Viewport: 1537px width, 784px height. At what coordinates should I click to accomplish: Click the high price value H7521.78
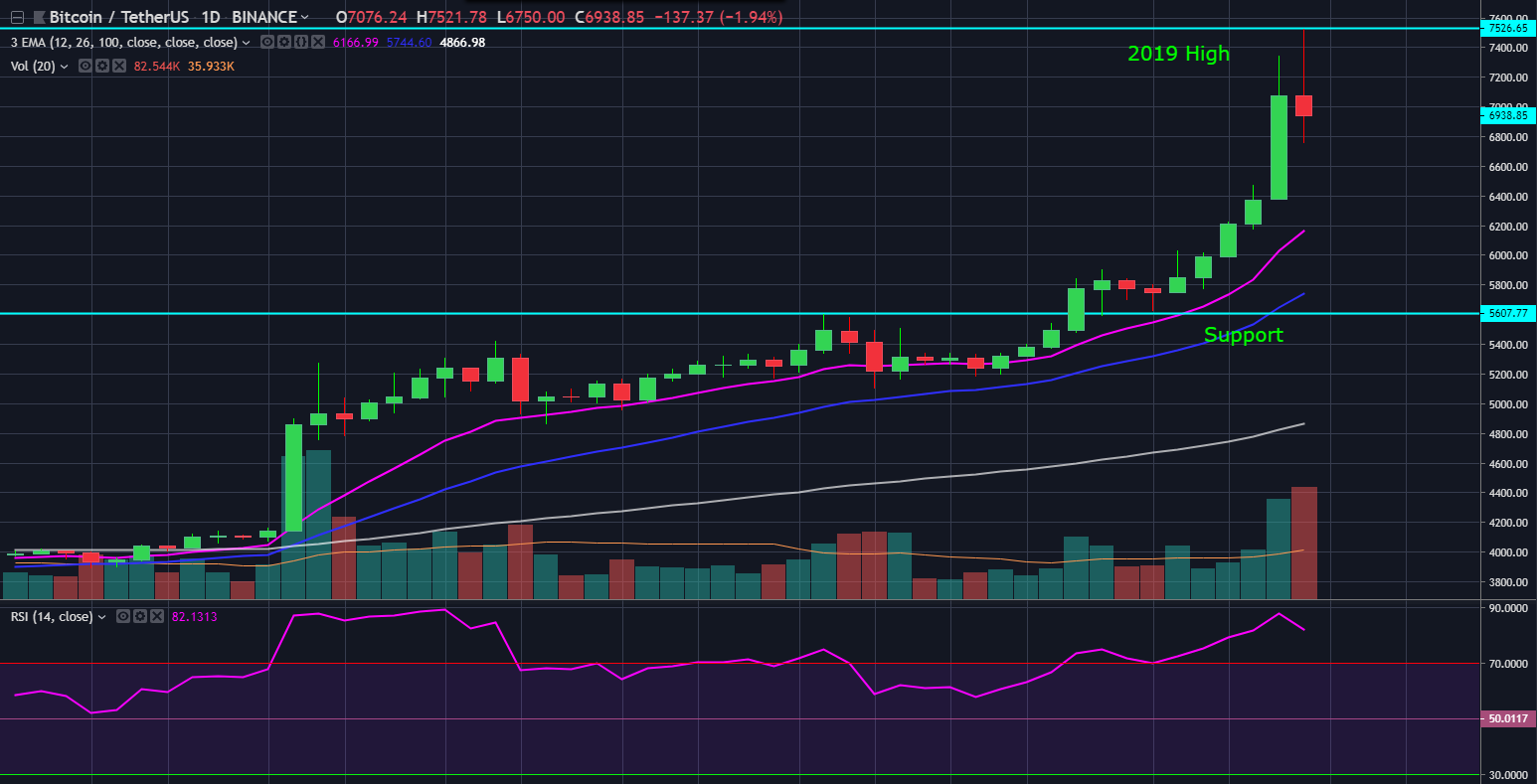[x=451, y=17]
